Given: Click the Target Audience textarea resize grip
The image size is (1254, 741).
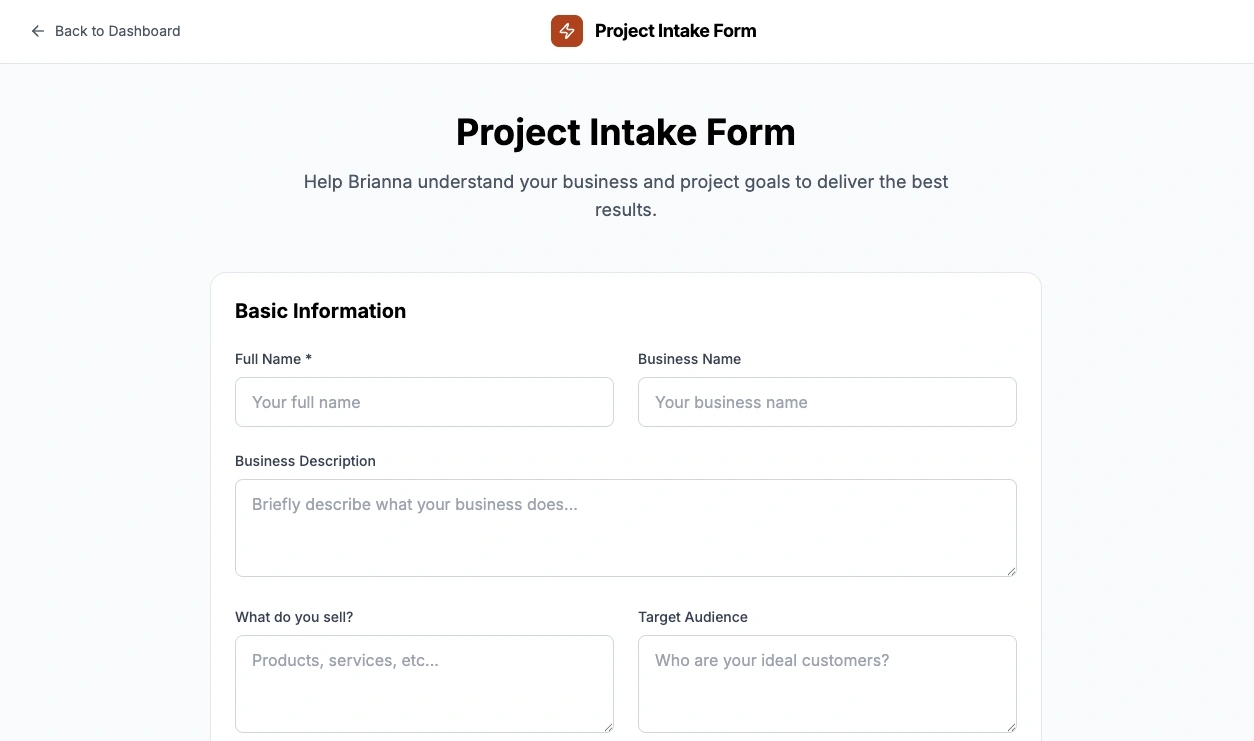Looking at the screenshot, I should click(1011, 727).
